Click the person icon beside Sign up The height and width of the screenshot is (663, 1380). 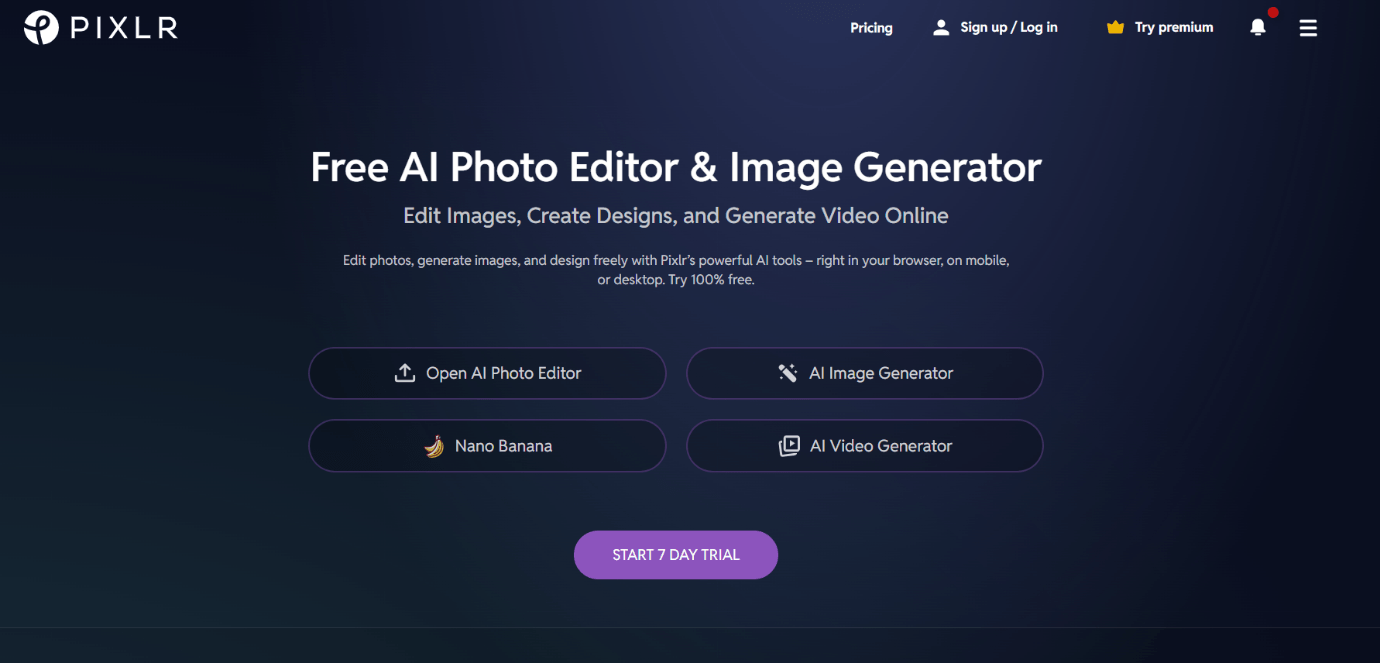pos(941,28)
